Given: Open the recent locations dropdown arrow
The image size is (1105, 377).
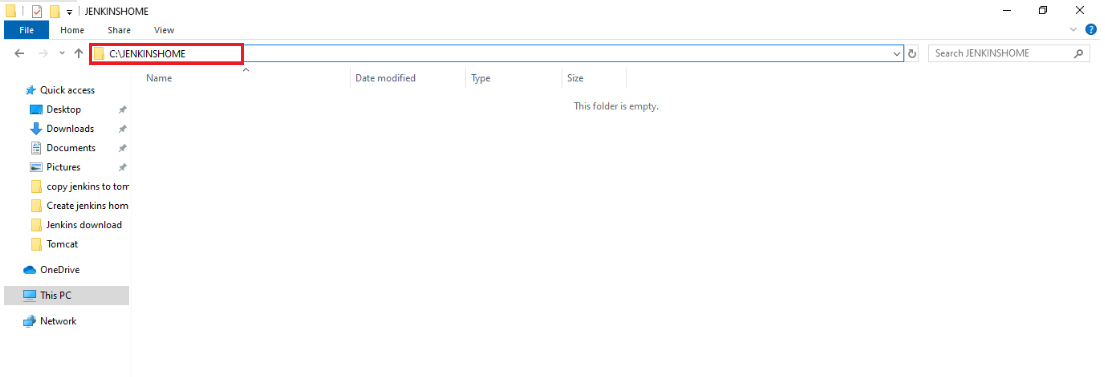Looking at the screenshot, I should point(62,54).
